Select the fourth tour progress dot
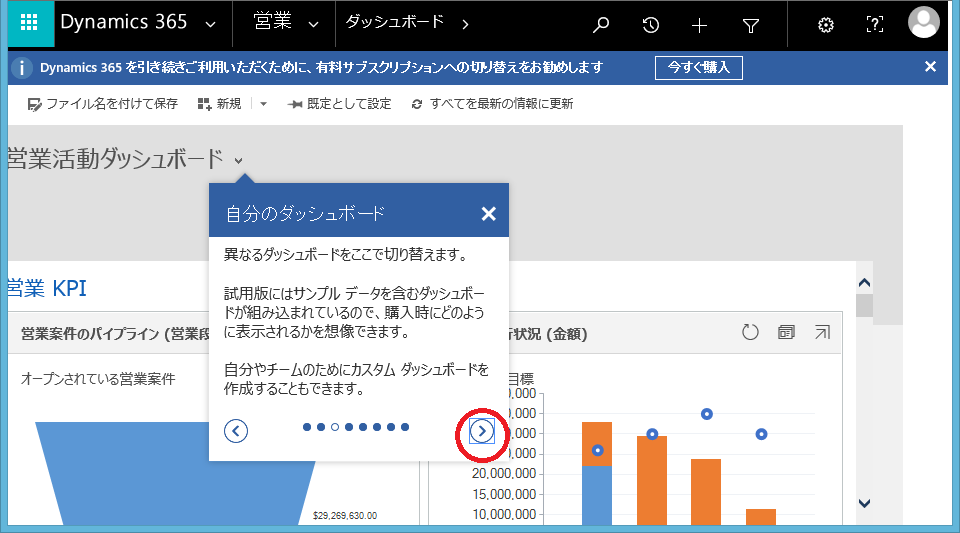The width and height of the screenshot is (960, 533). pyautogui.click(x=349, y=427)
